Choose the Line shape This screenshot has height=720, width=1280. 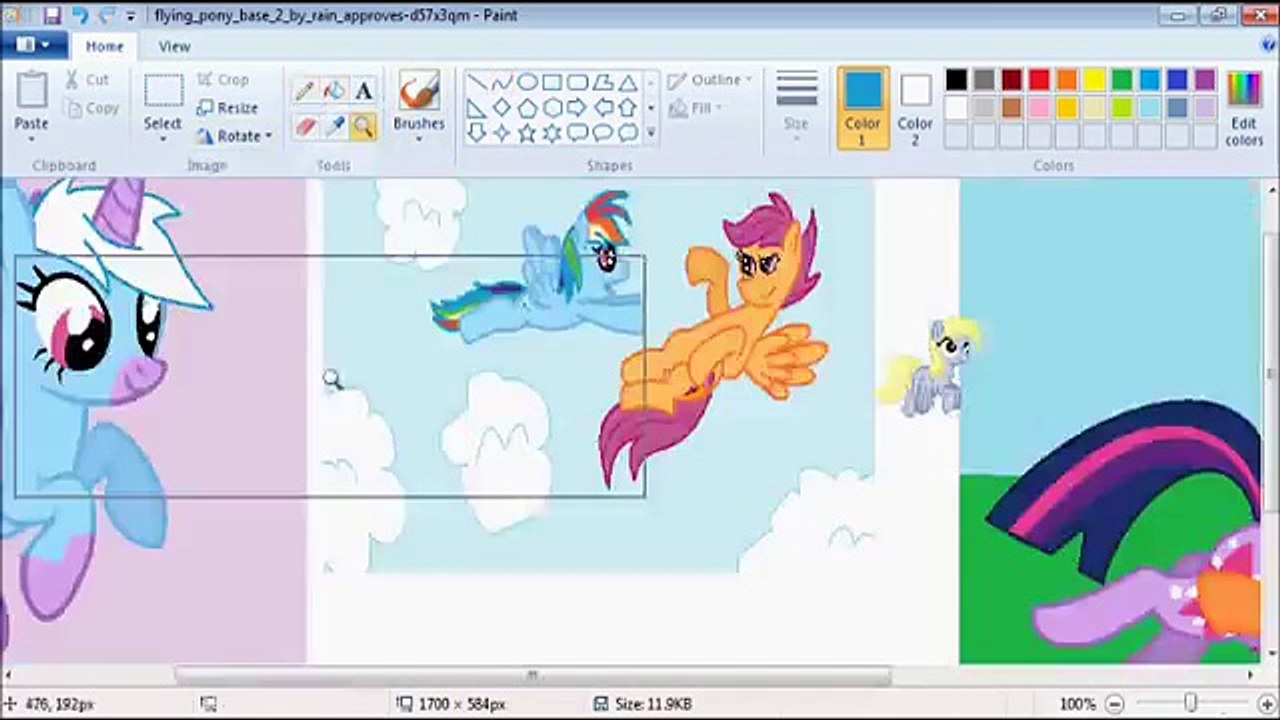pos(477,83)
